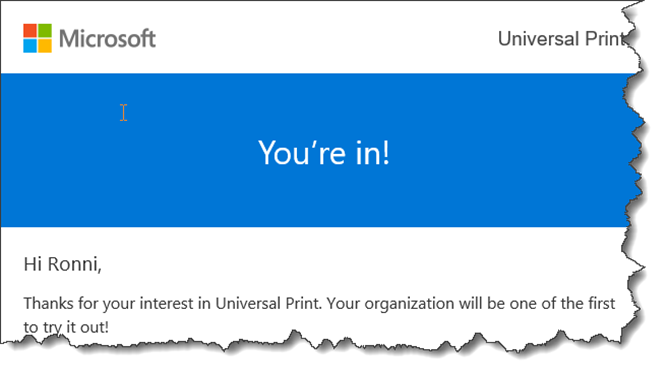Click the name "Ronni" in the greeting
This screenshot has width=669, height=376.
pos(73,264)
